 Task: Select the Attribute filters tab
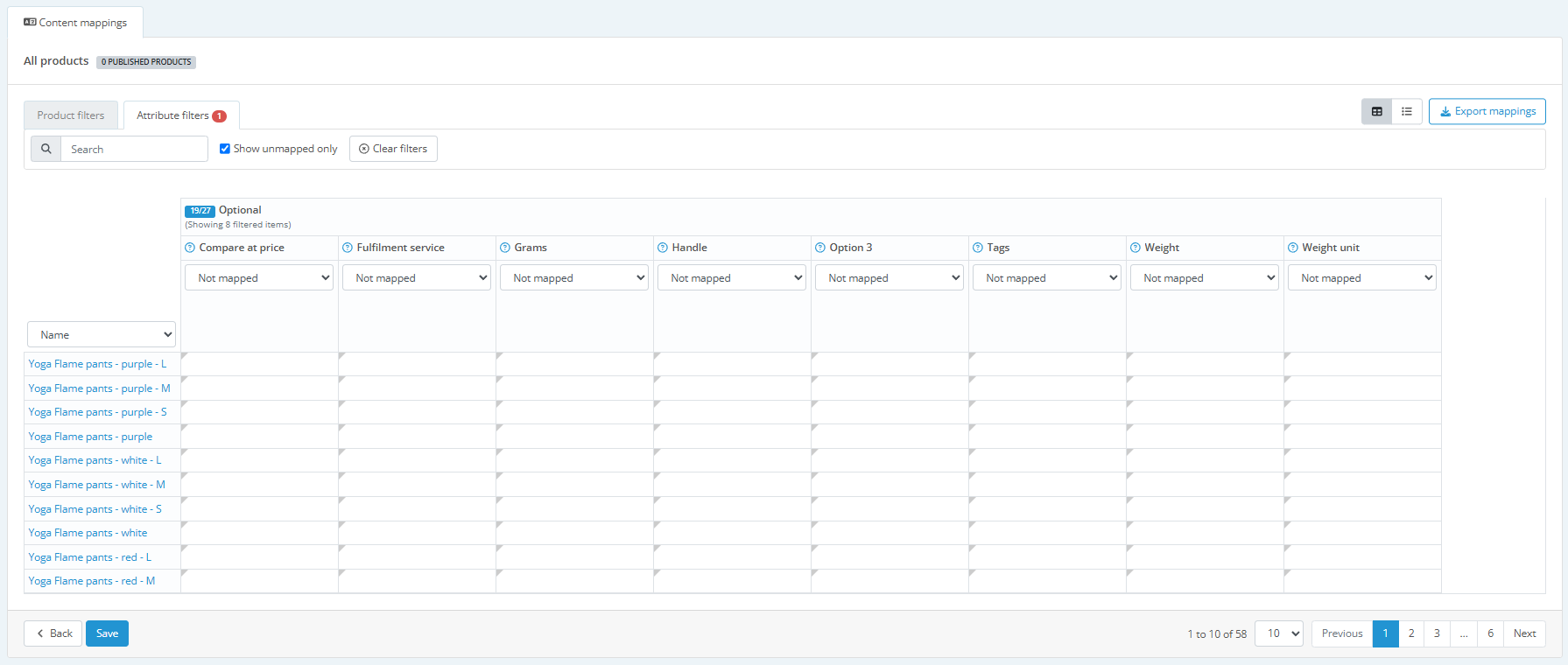[181, 115]
